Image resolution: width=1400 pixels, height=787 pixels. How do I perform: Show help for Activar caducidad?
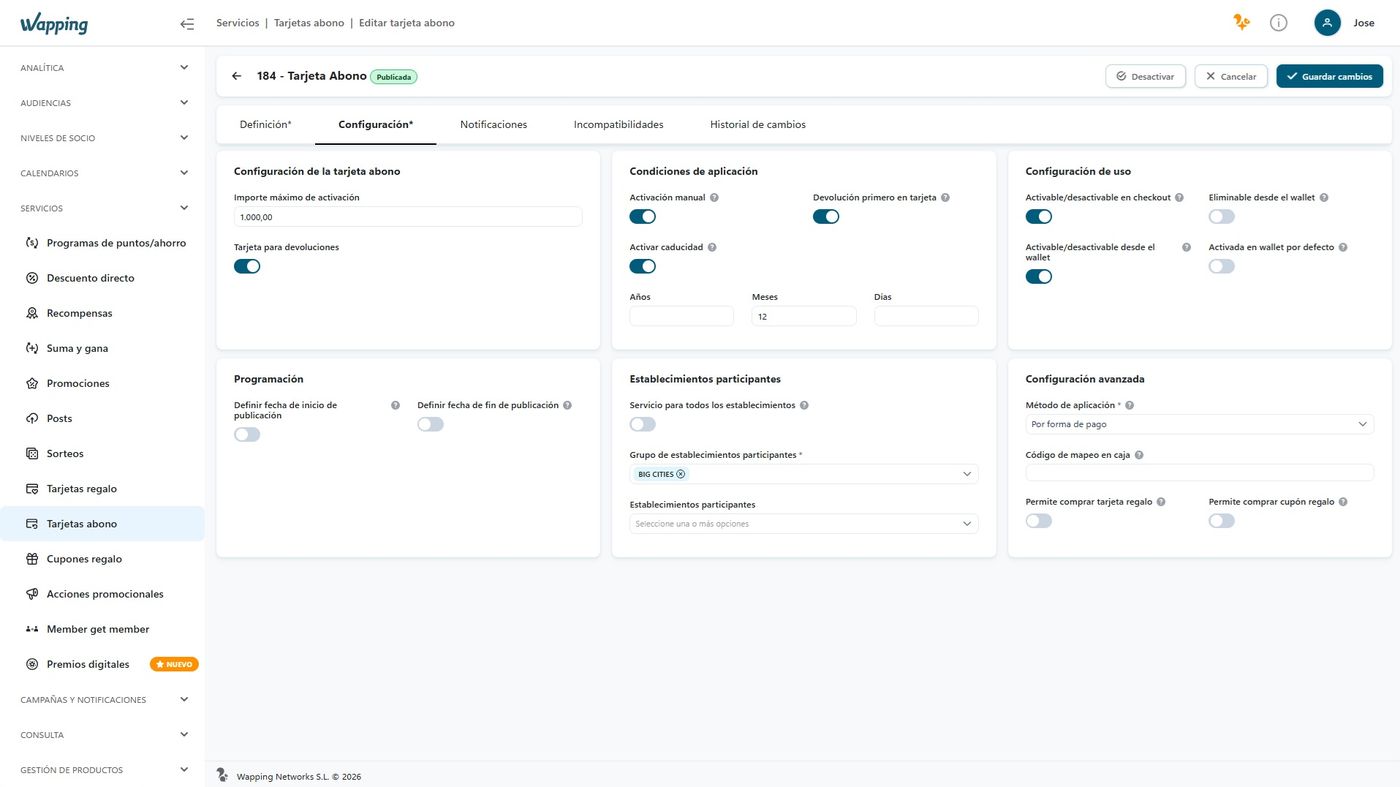(x=712, y=247)
